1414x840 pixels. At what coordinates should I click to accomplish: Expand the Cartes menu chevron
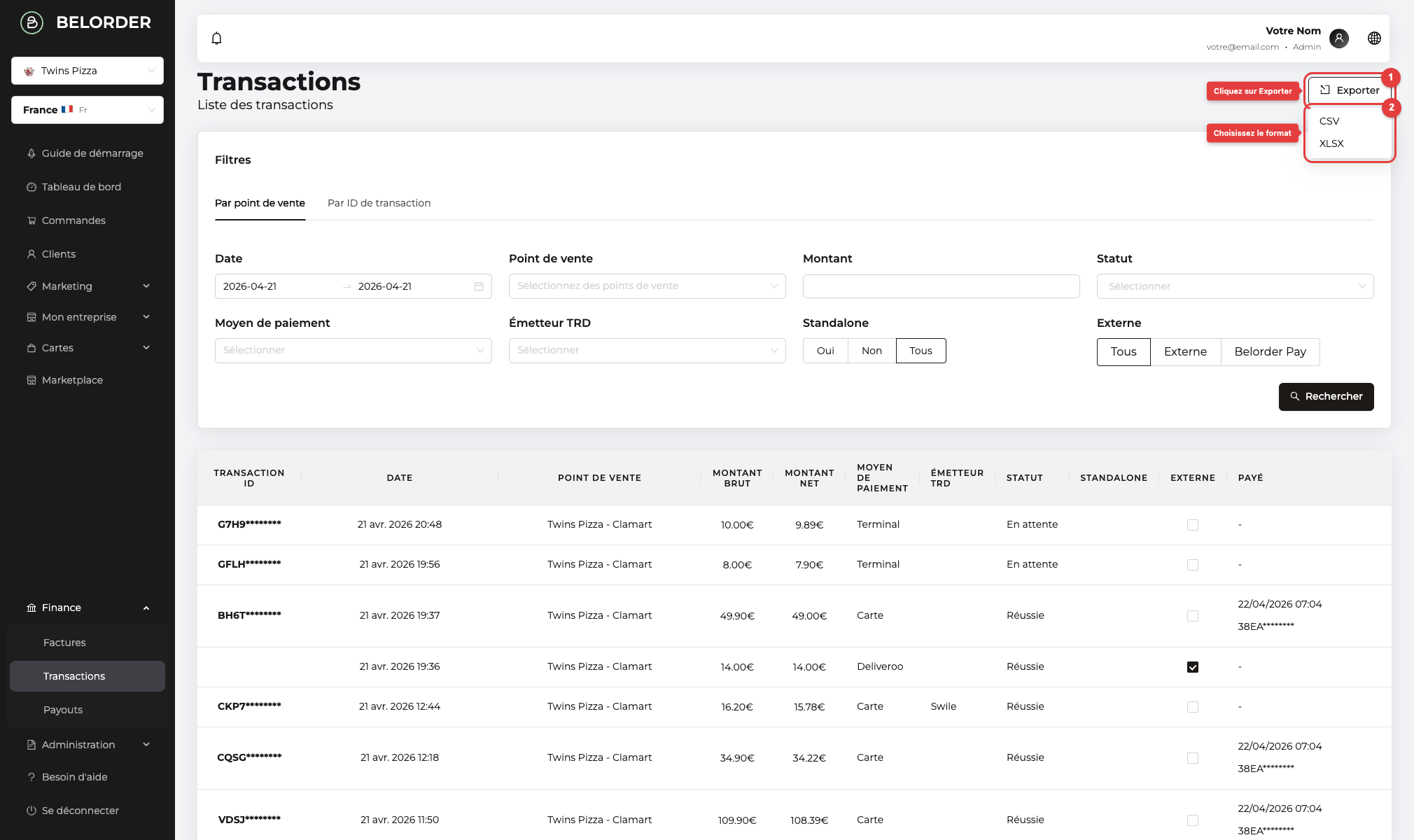pyautogui.click(x=146, y=348)
